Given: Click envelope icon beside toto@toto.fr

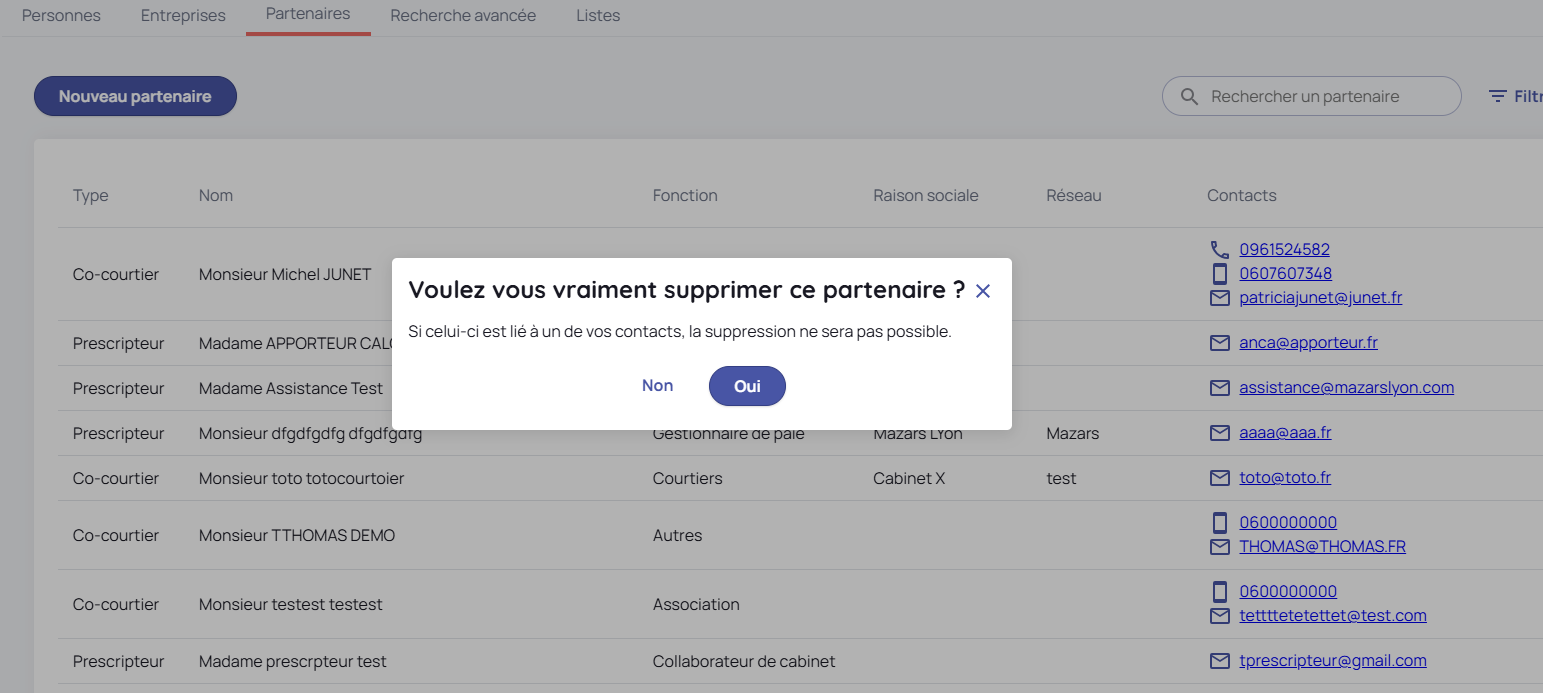Looking at the screenshot, I should tap(1219, 478).
